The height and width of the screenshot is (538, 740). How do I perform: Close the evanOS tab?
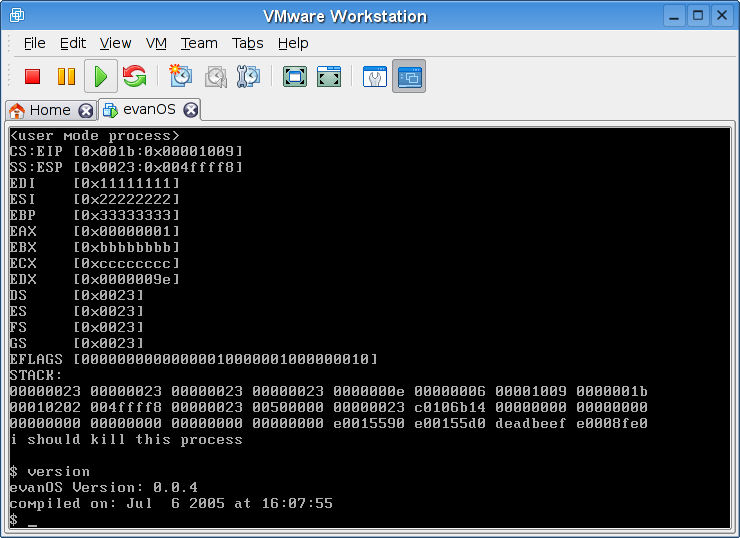coord(190,110)
